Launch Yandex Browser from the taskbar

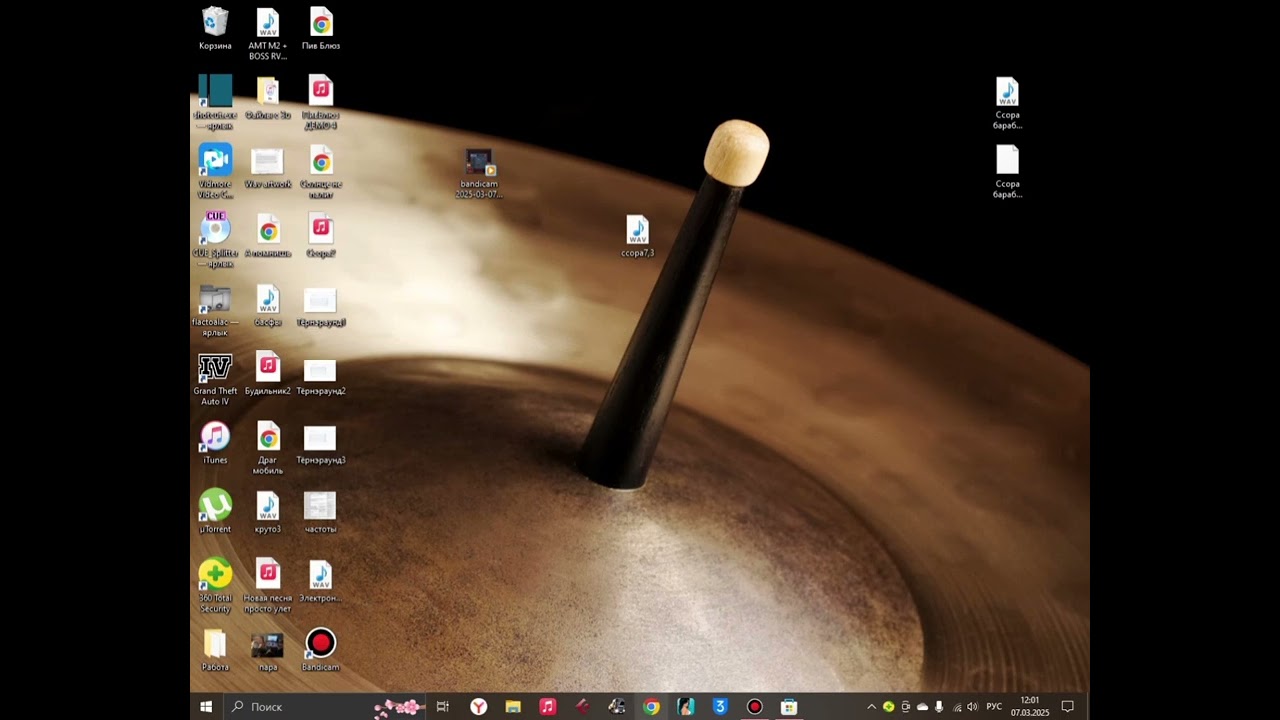[479, 707]
